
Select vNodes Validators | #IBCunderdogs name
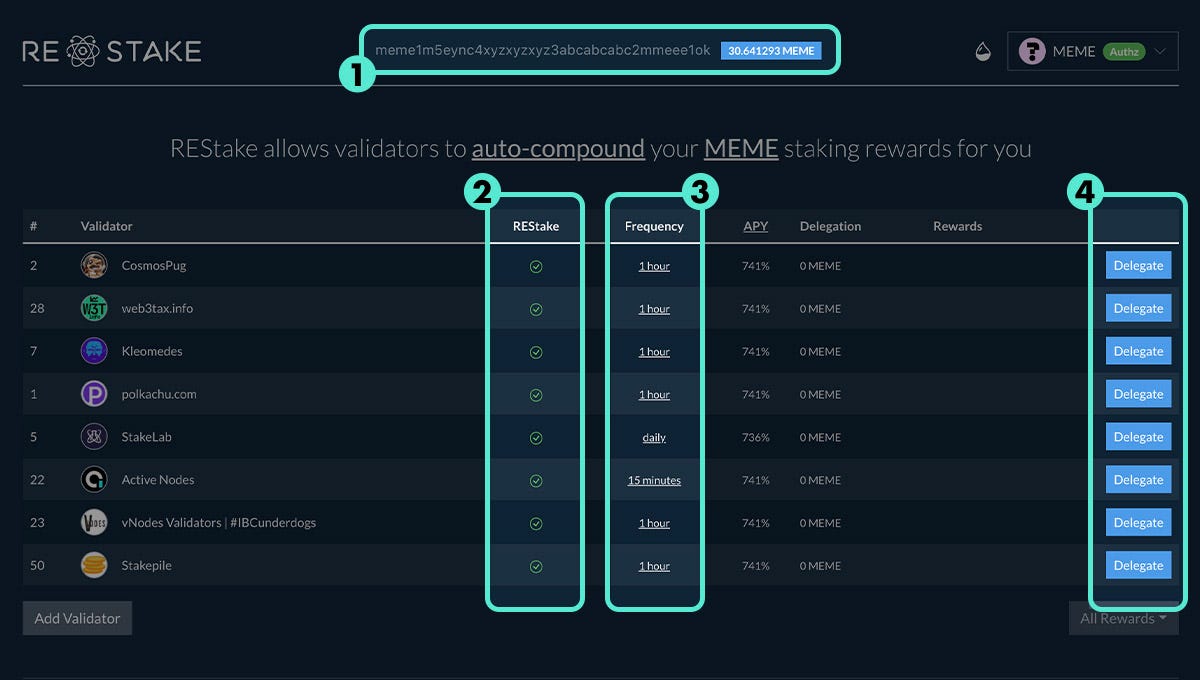(219, 522)
